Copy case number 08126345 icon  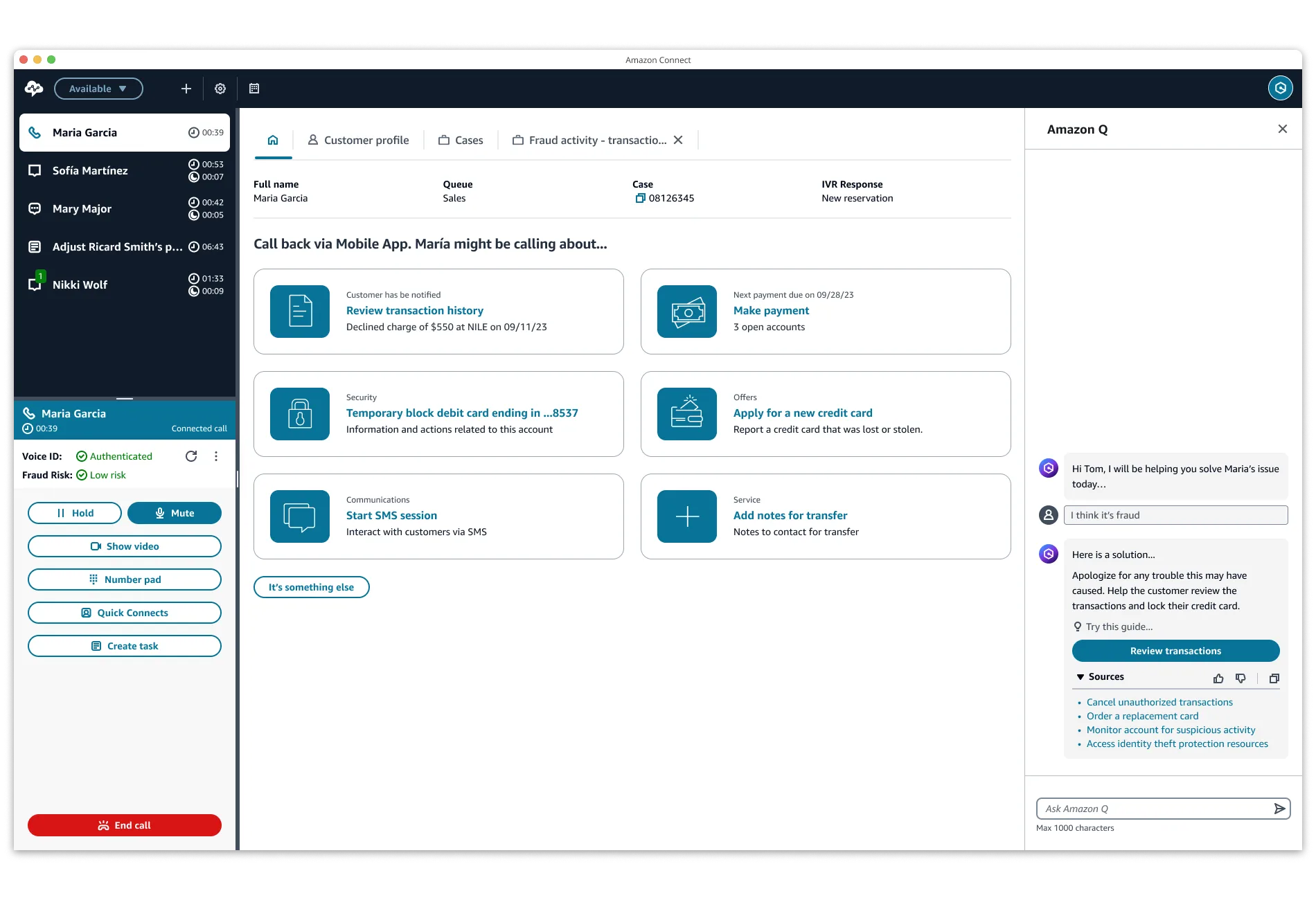(640, 199)
